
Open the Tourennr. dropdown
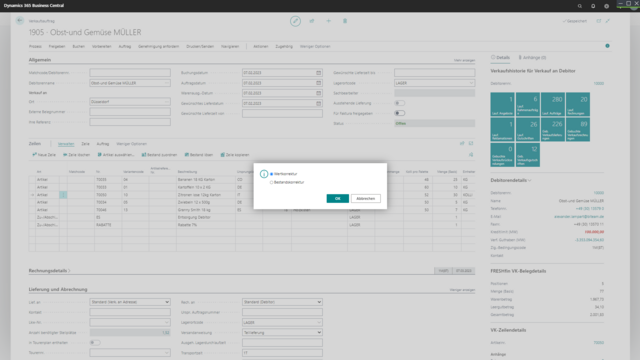coord(167,353)
